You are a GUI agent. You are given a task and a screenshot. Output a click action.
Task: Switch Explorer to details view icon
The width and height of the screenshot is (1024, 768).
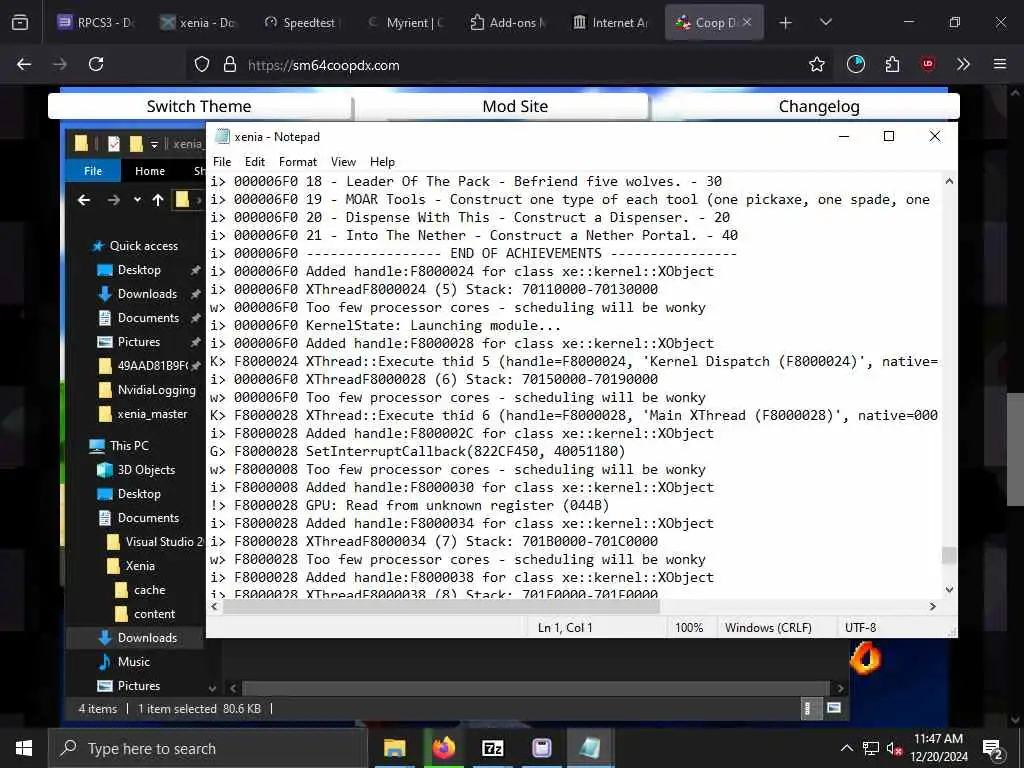808,709
